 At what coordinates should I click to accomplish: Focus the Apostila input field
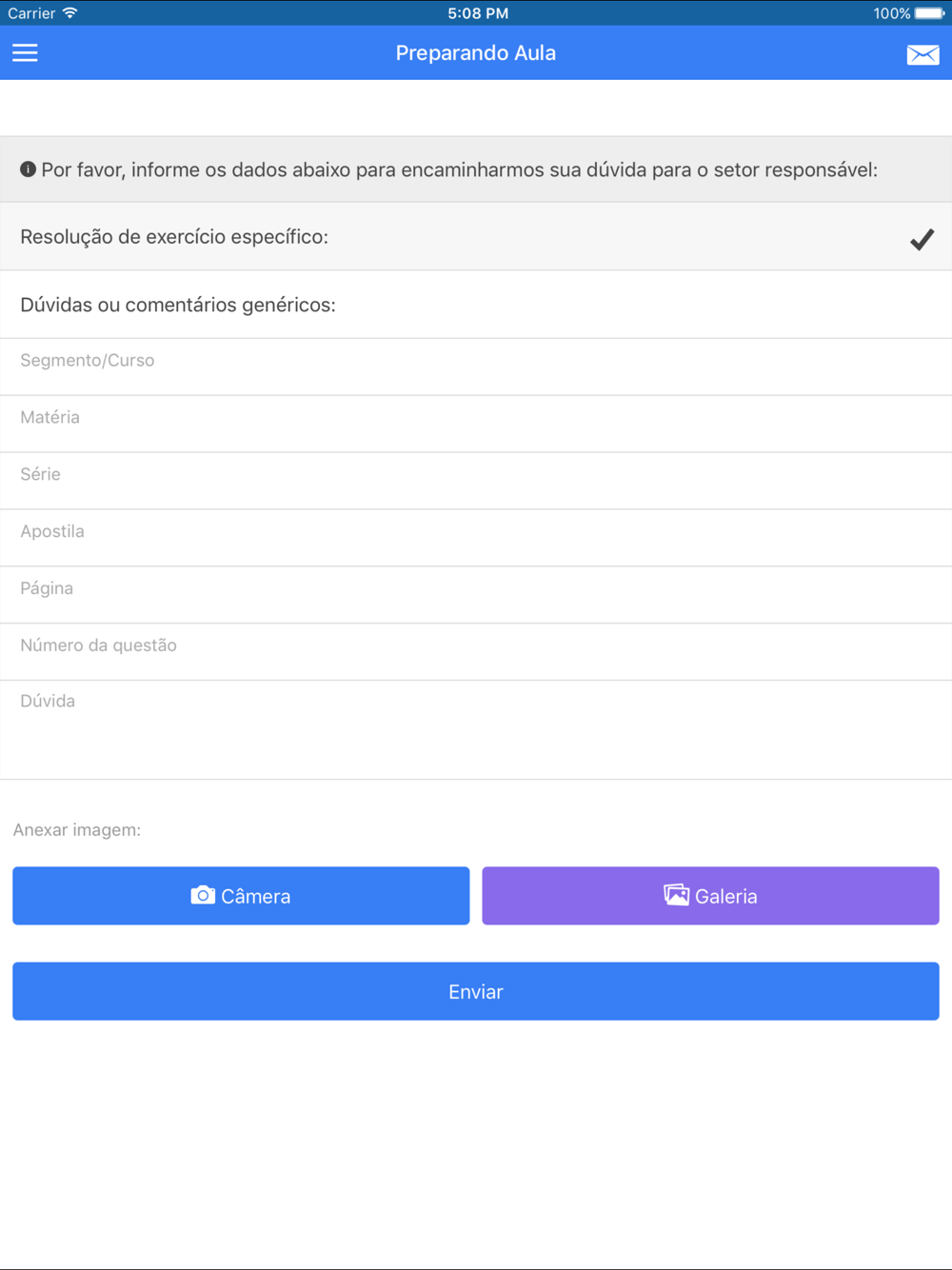[476, 538]
